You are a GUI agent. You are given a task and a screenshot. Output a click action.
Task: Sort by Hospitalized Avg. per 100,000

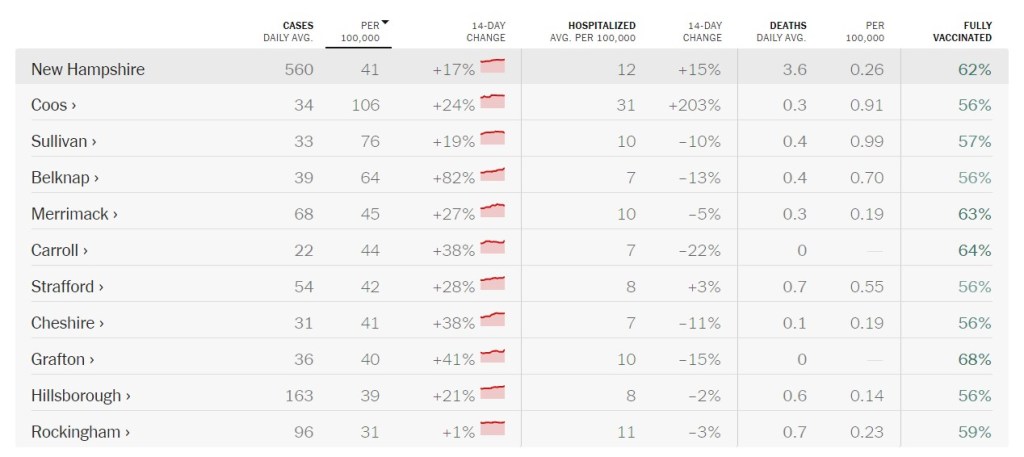[x=592, y=31]
